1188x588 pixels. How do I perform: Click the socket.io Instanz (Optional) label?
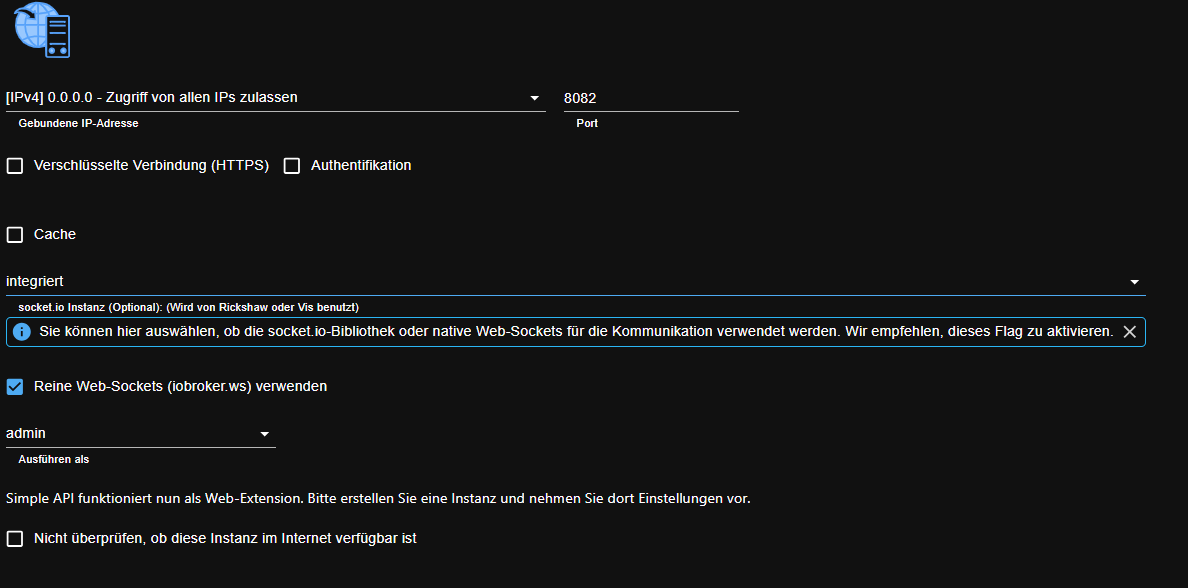click(x=188, y=307)
